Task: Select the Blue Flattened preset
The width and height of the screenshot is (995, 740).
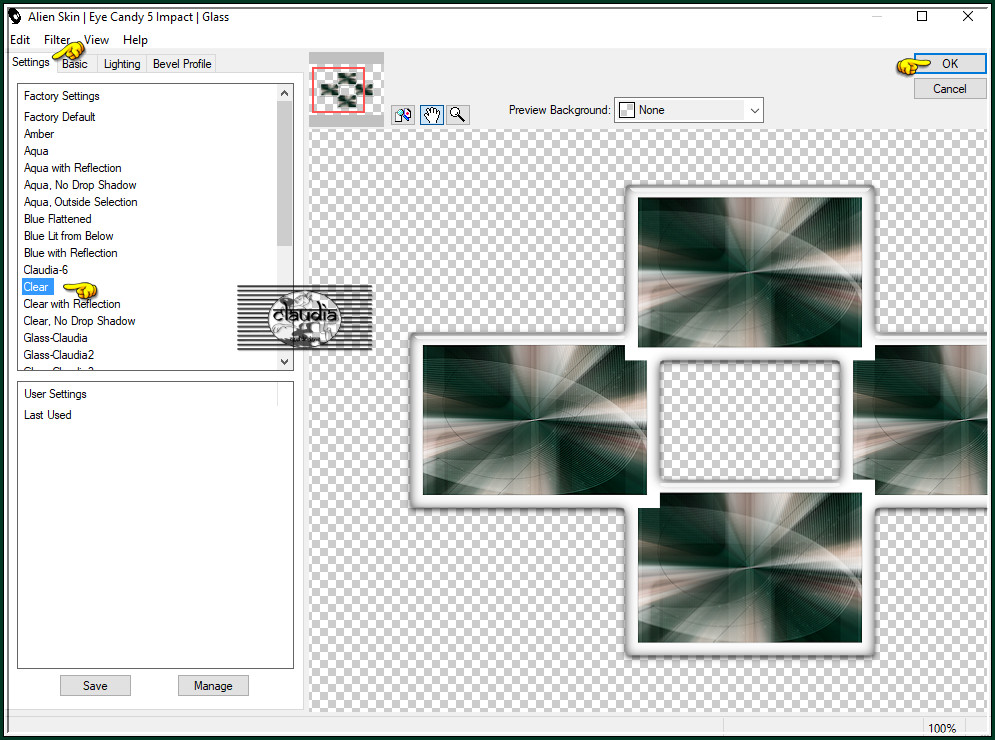Action: pos(58,219)
